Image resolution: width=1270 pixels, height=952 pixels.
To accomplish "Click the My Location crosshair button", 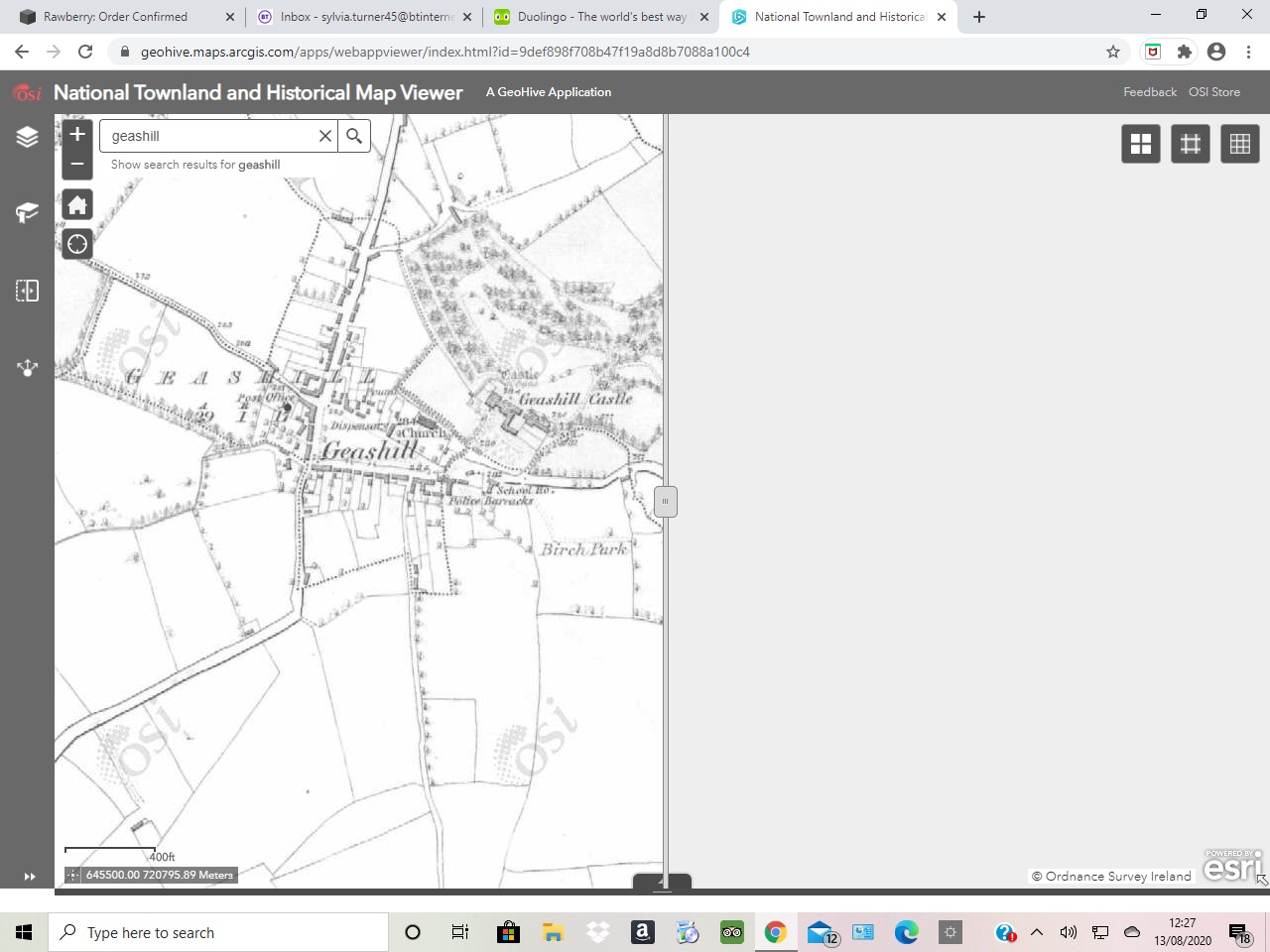I will pyautogui.click(x=76, y=243).
